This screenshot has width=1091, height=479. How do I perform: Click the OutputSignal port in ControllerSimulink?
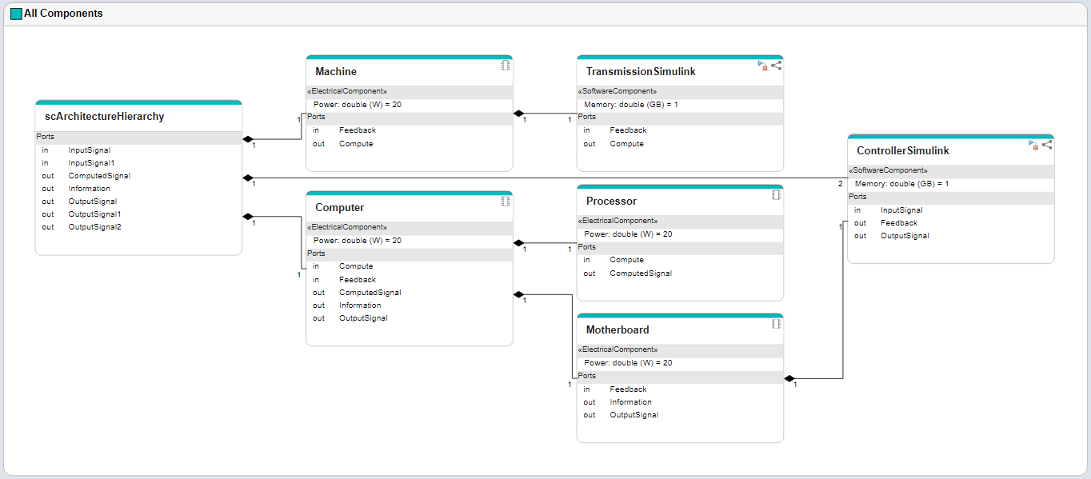click(x=905, y=235)
